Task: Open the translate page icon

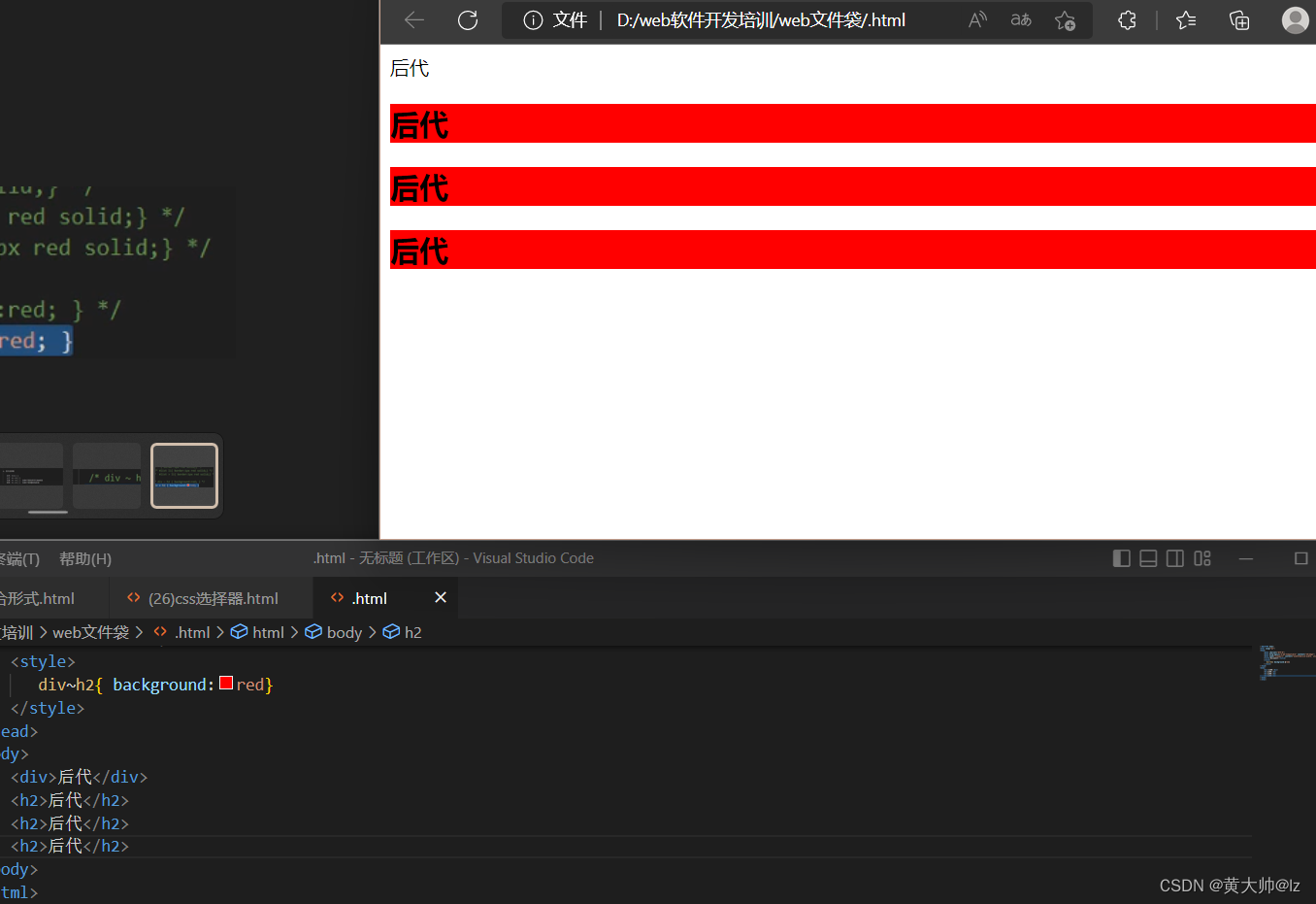Action: [1021, 20]
